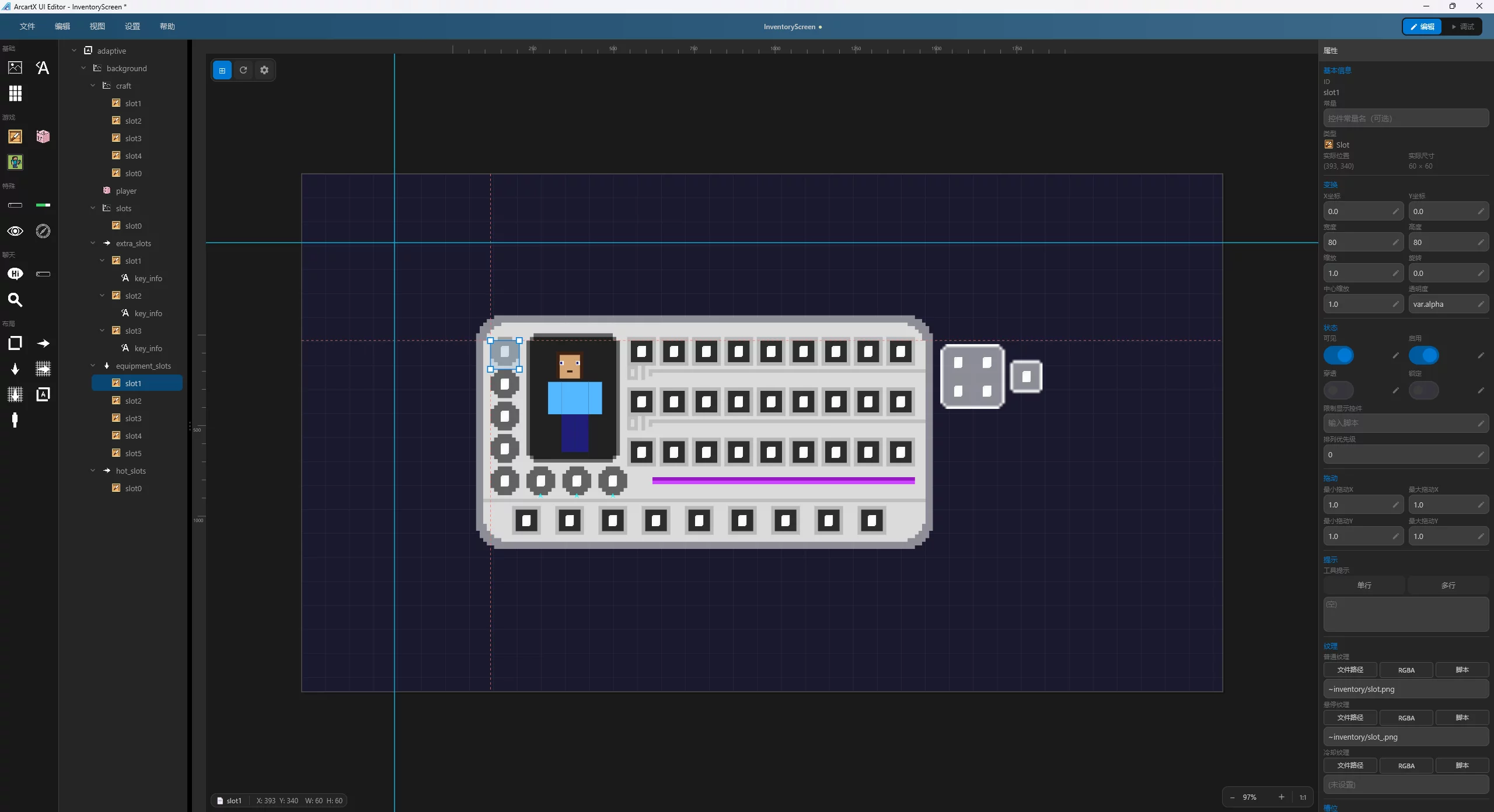Switch to 调试 debug mode
The height and width of the screenshot is (812, 1494).
point(1462,27)
